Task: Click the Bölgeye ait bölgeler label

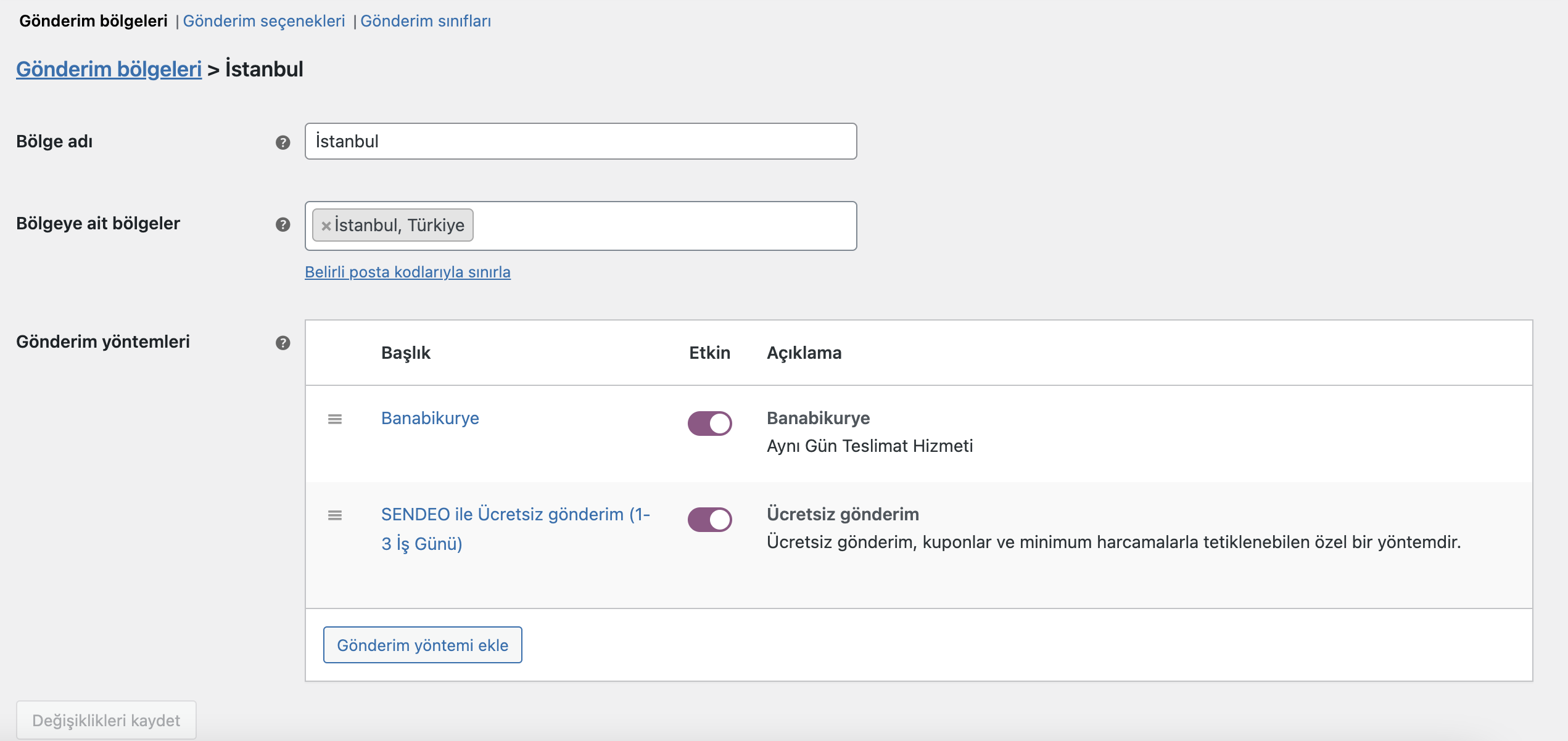Action: coord(98,223)
